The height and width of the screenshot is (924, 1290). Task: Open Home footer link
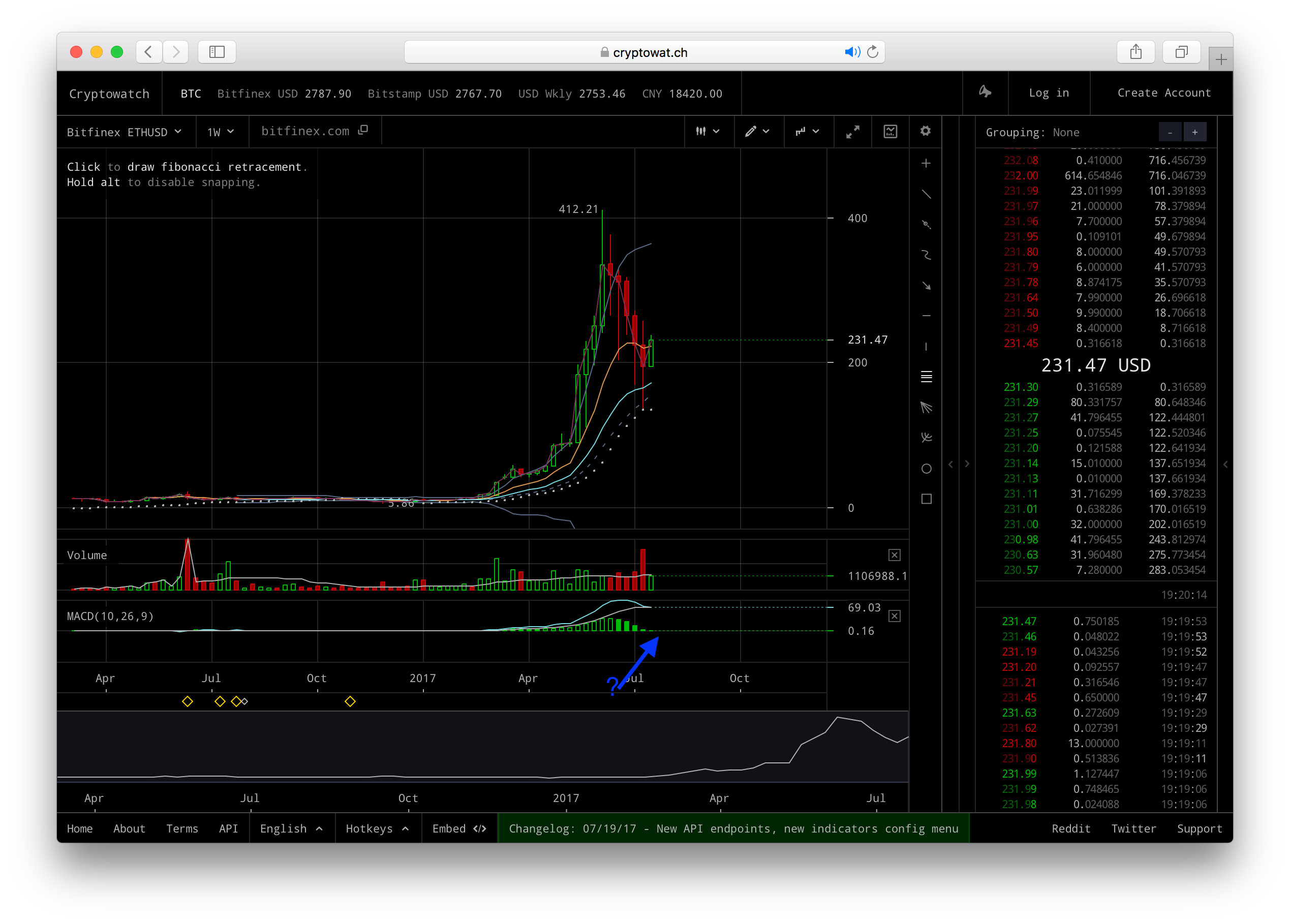[80, 828]
